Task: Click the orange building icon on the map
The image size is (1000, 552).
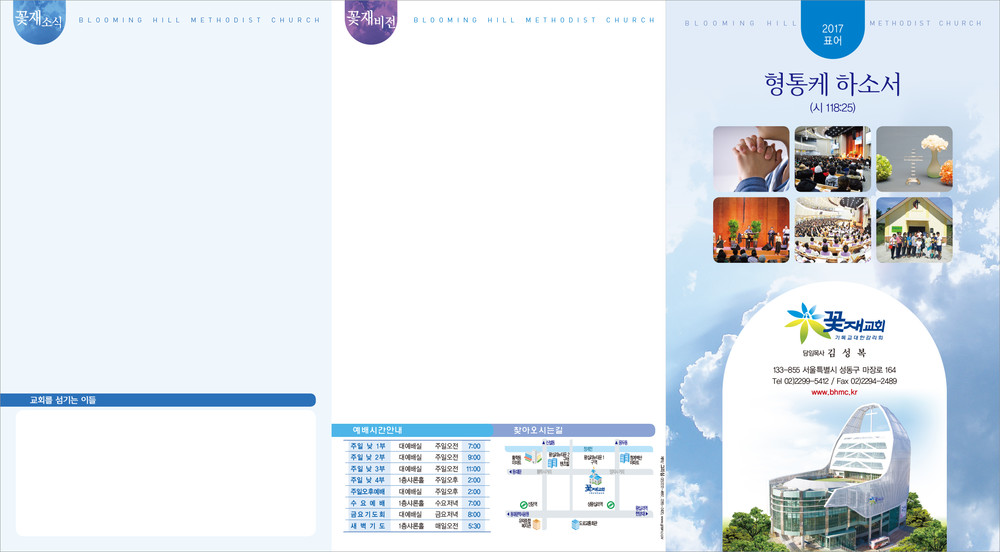Action: tap(537, 523)
